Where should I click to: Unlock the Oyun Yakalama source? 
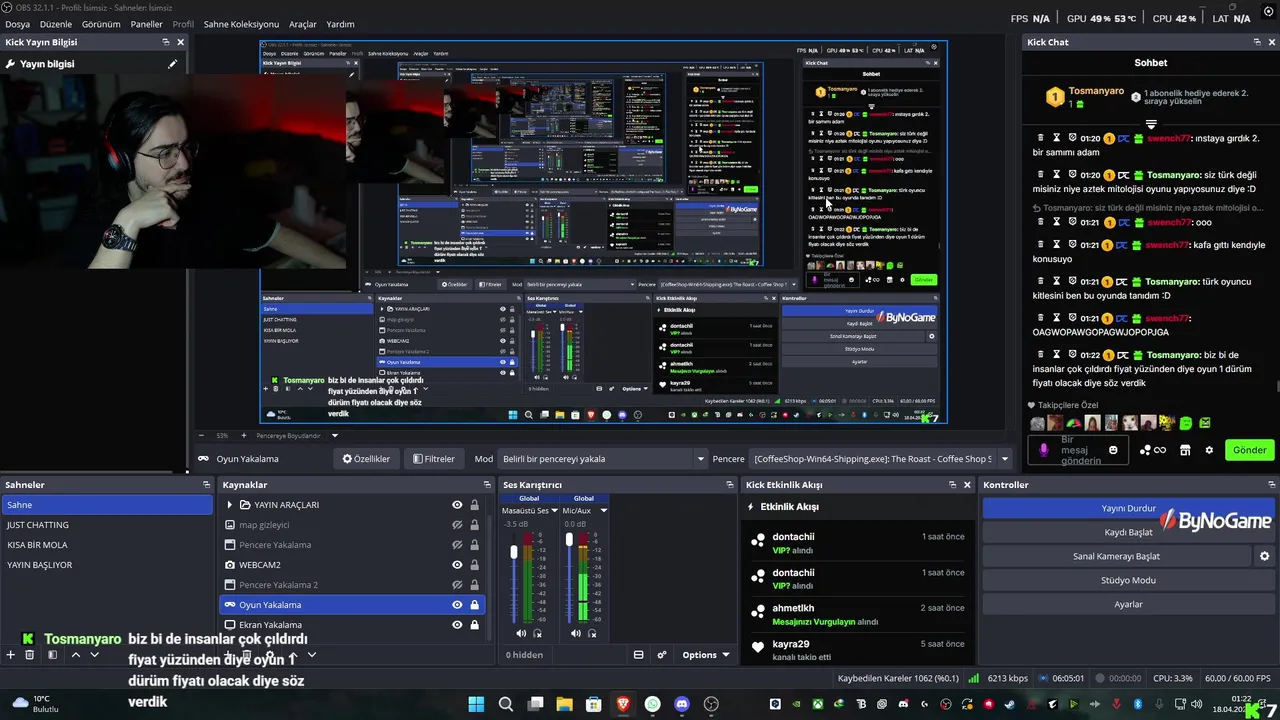click(x=474, y=605)
